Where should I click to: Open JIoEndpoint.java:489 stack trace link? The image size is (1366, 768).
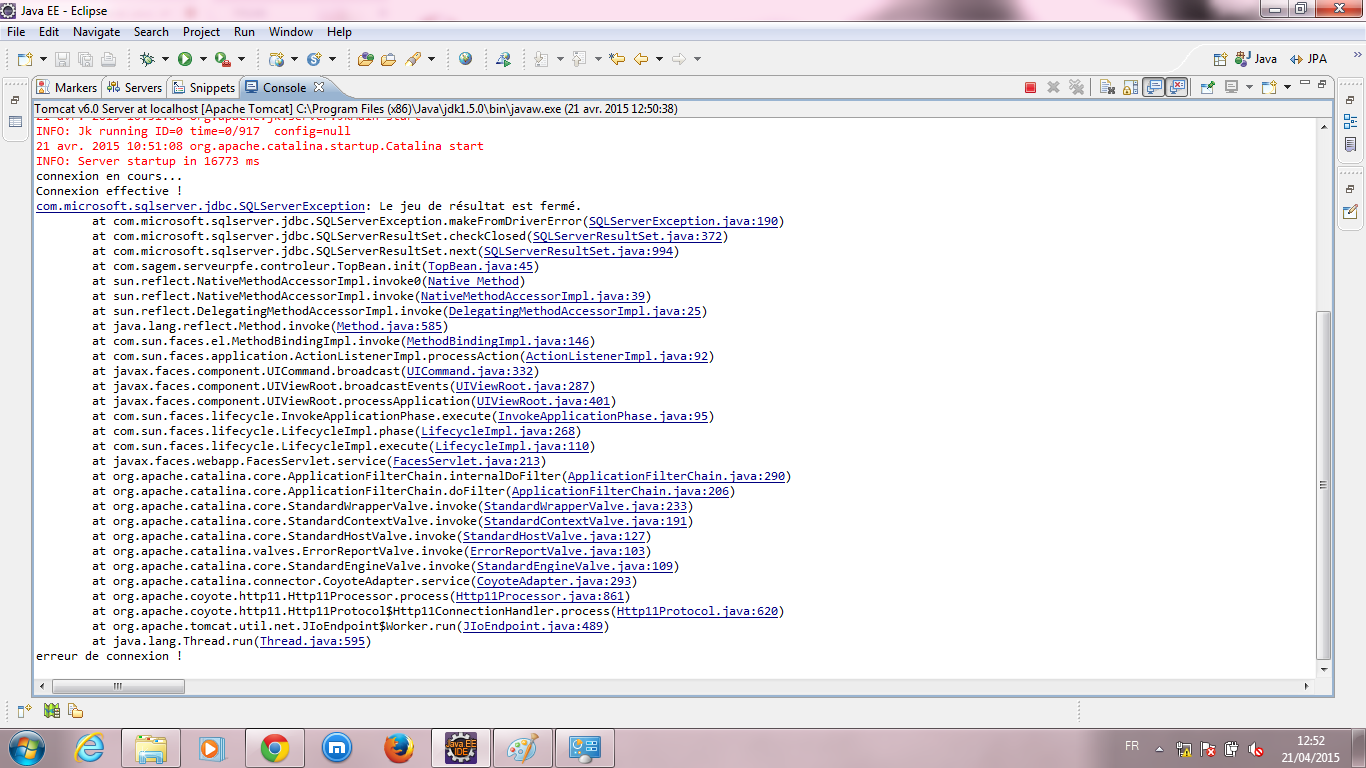[x=532, y=626]
